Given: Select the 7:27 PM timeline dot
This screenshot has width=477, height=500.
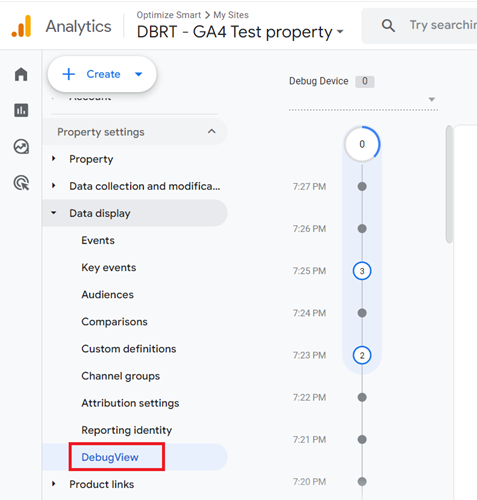Looking at the screenshot, I should point(362,186).
